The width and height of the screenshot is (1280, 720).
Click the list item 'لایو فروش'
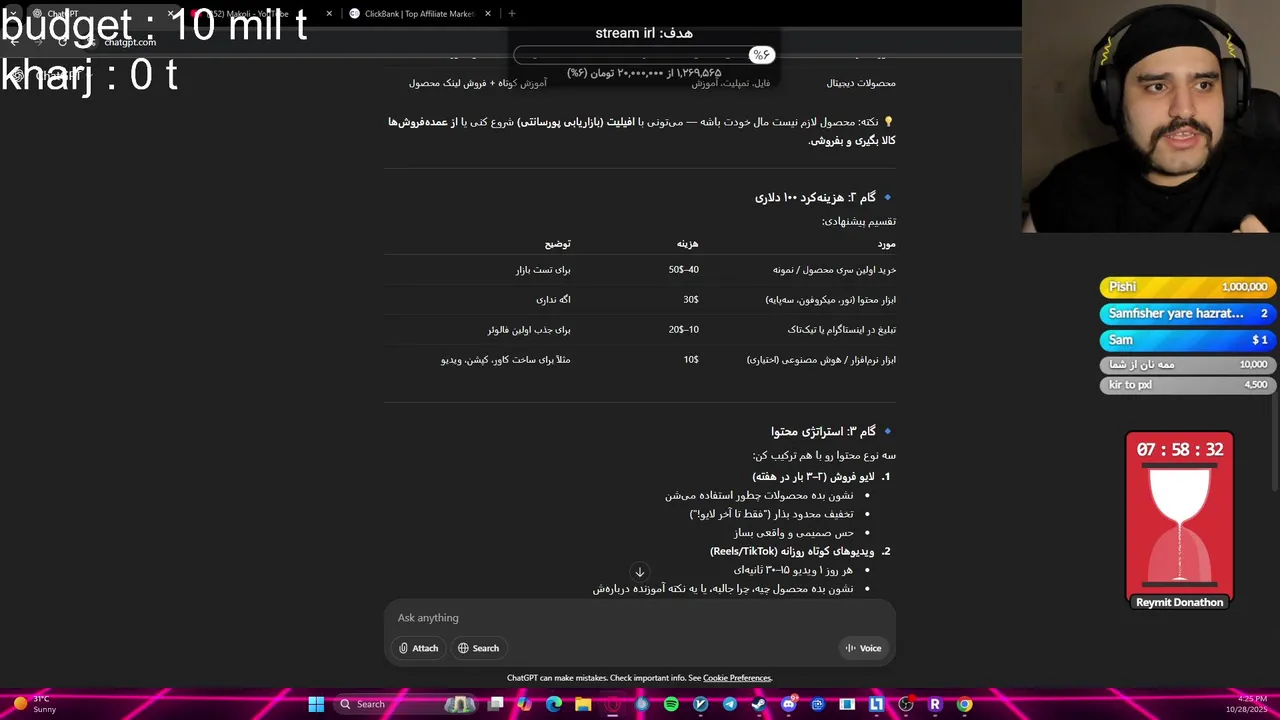point(813,477)
